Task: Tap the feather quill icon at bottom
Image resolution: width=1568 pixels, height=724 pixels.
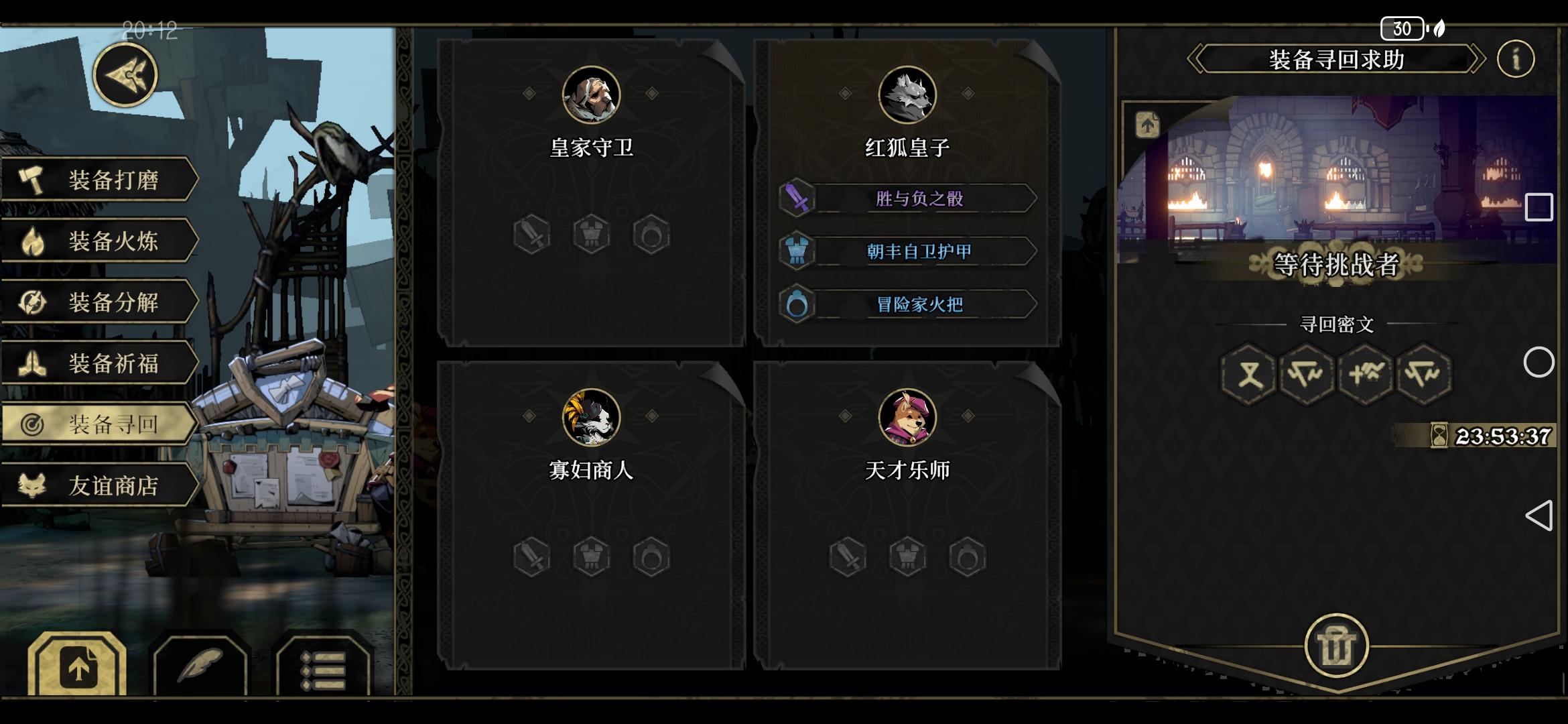Action: (200, 665)
